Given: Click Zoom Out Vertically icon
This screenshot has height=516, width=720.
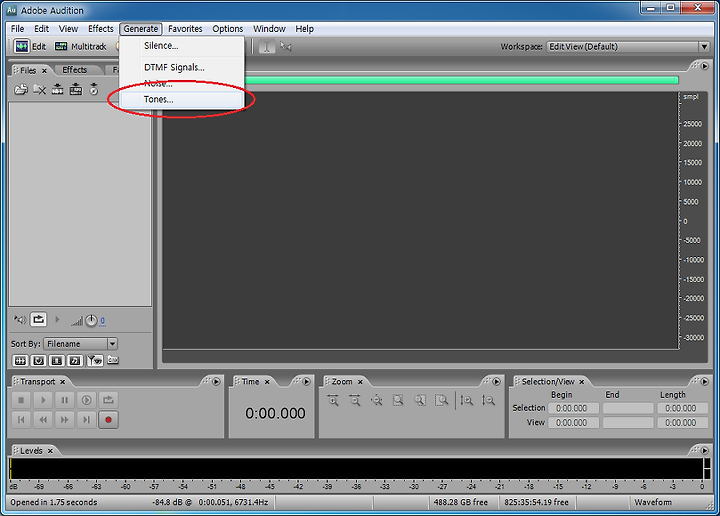Looking at the screenshot, I should pyautogui.click(x=488, y=400).
